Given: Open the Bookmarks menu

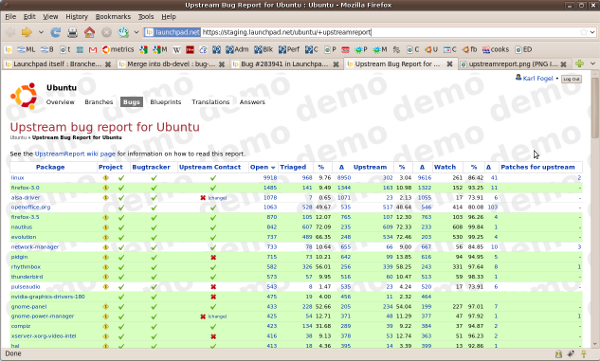Looking at the screenshot, I should coord(113,16).
